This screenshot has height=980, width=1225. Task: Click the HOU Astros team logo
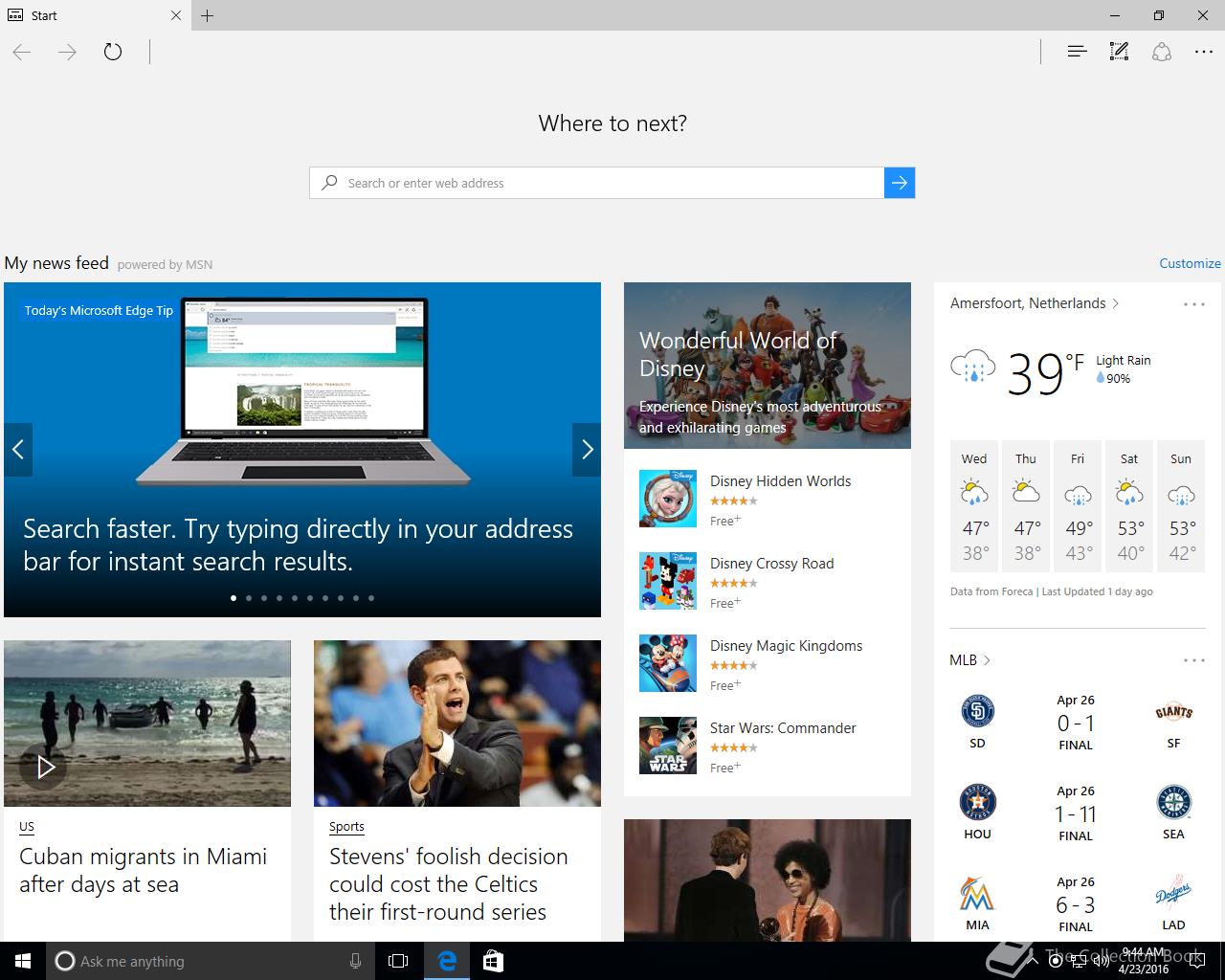(x=977, y=802)
